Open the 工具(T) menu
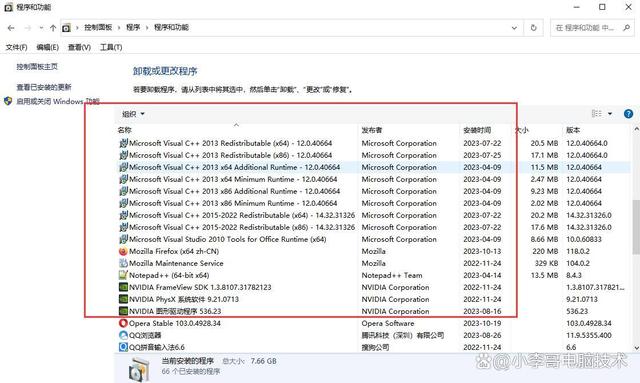 click(111, 47)
